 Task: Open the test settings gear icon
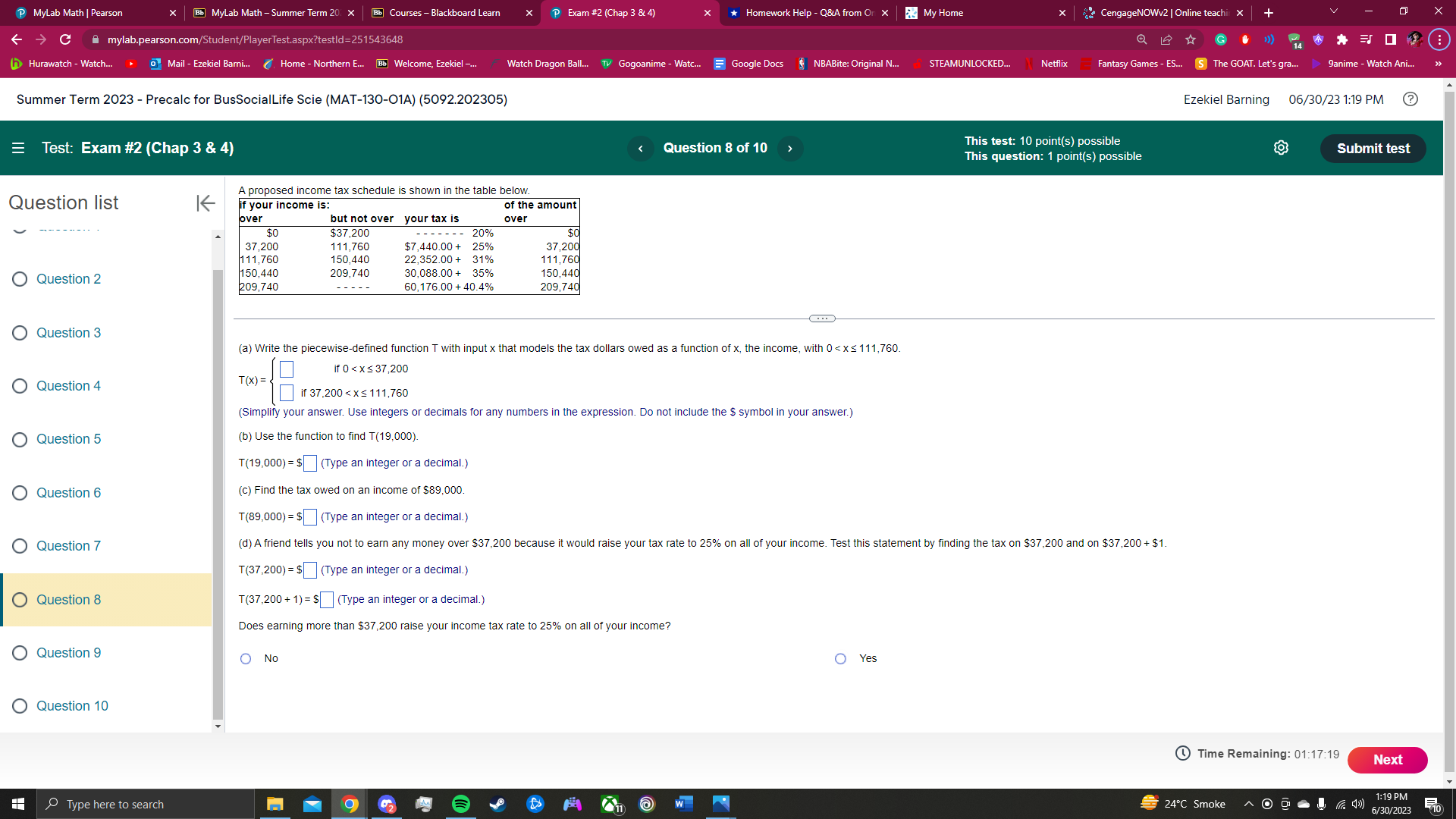coord(1282,148)
